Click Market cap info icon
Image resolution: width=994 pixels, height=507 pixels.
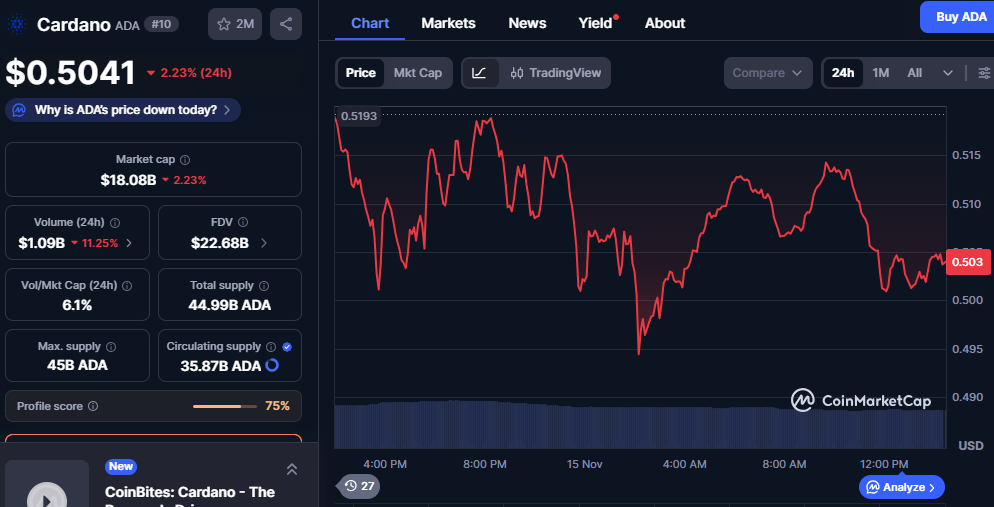185,160
